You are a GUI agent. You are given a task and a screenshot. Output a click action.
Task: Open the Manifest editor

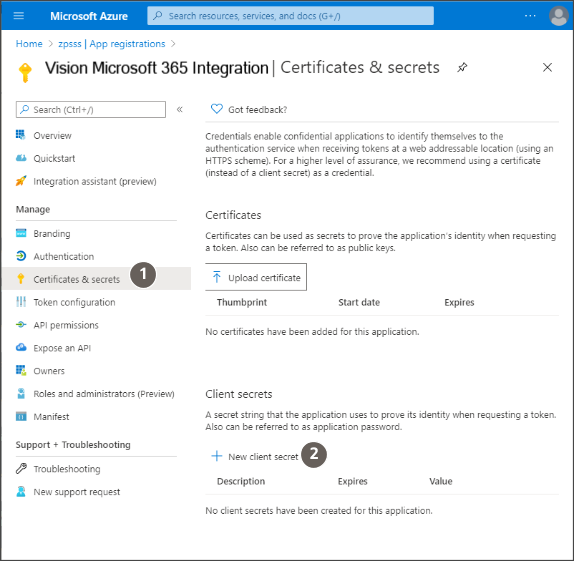pyautogui.click(x=51, y=417)
